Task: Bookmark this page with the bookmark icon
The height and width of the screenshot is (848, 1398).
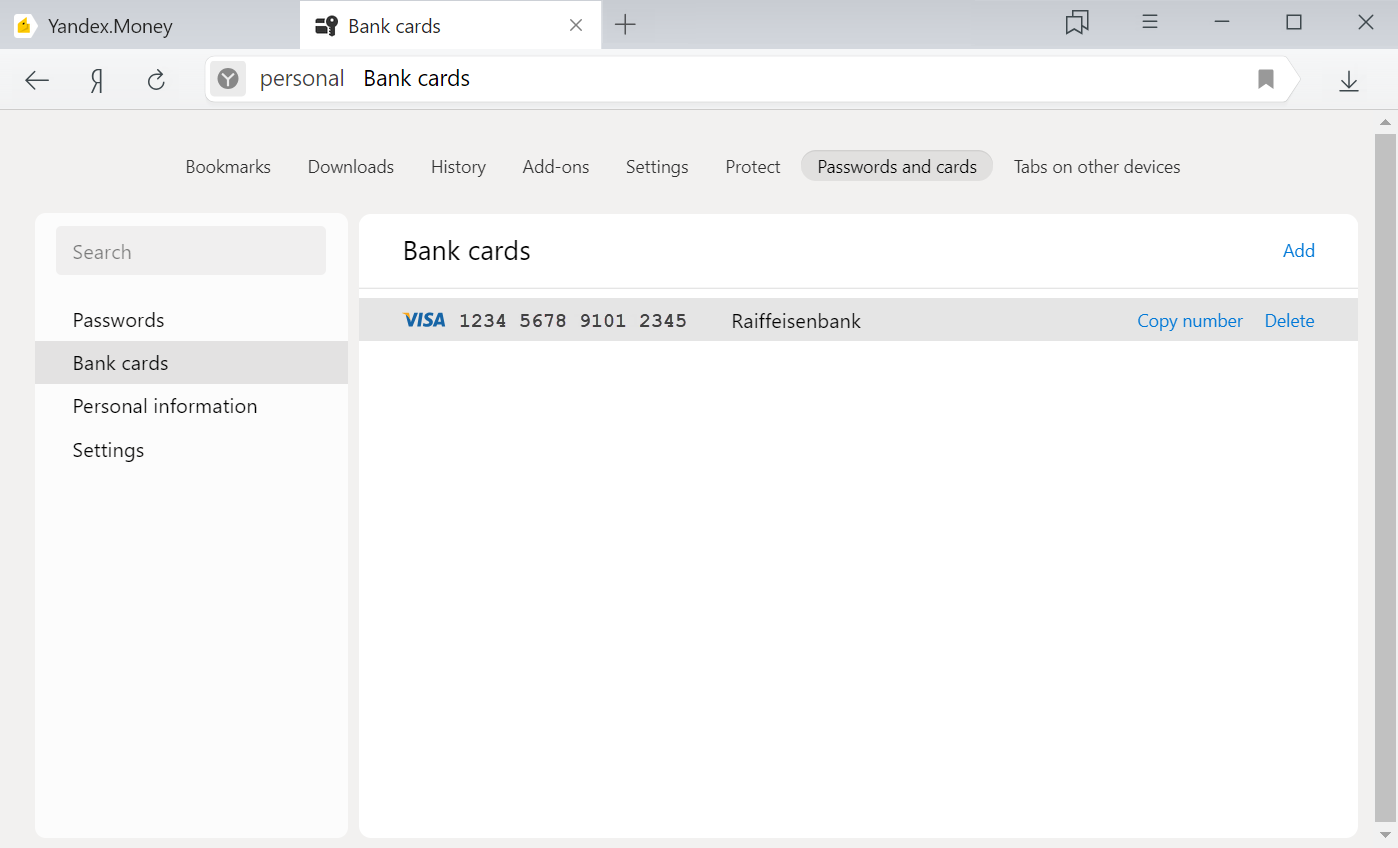Action: (1266, 79)
